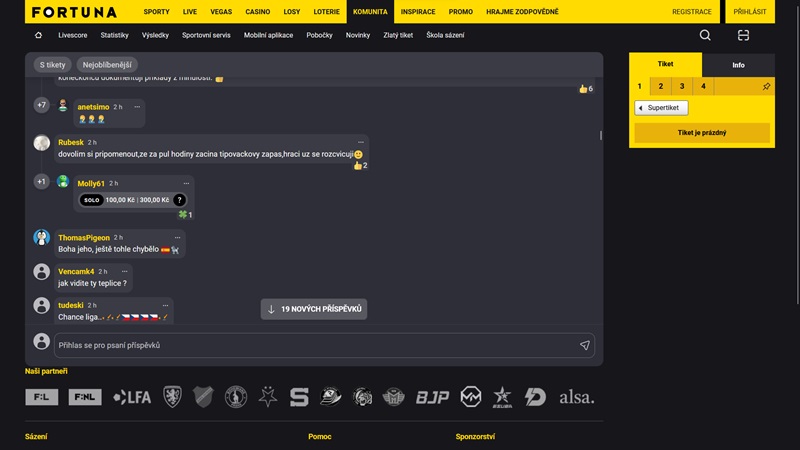This screenshot has height=450, width=800.
Task: Expand the +1 reply near Molly61
Action: click(x=41, y=182)
